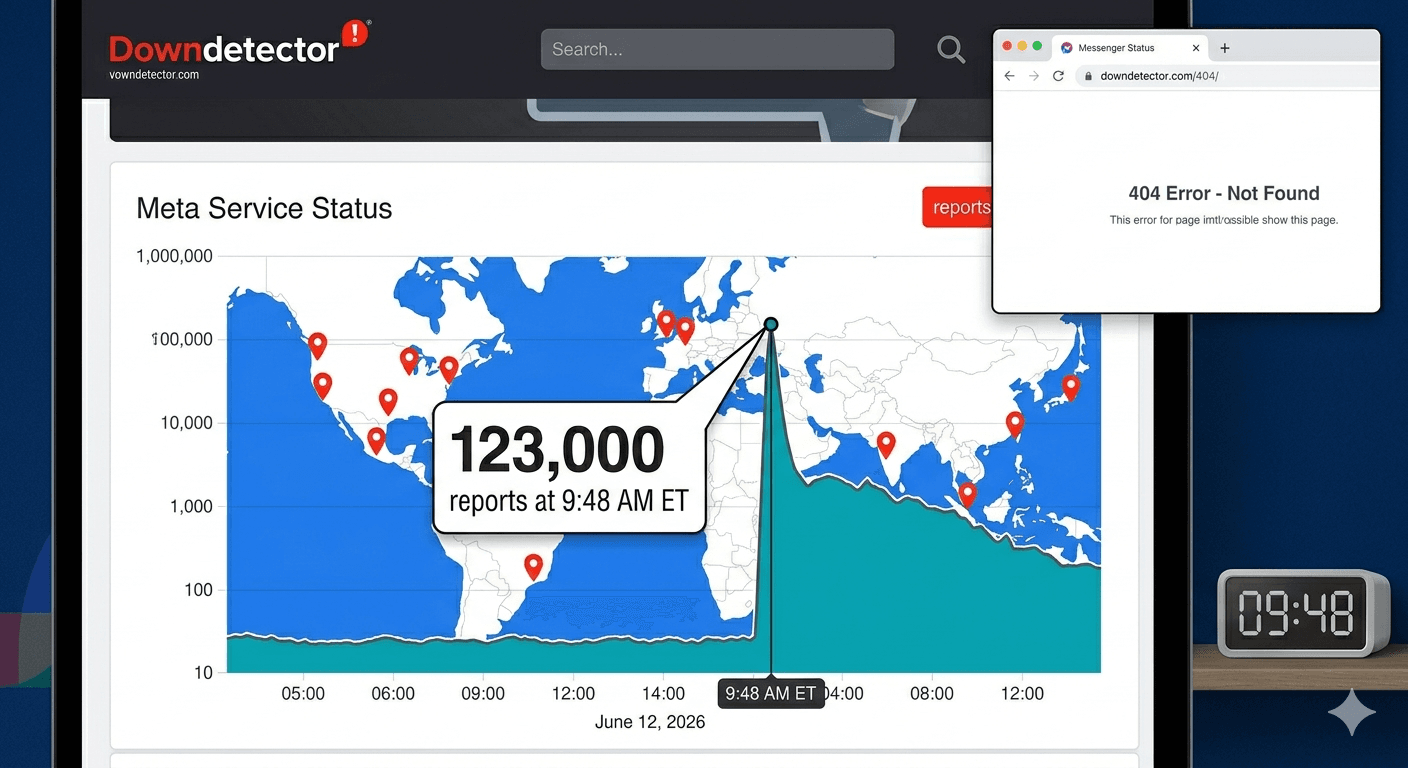Select the map pin over Great Britain
1408x768 pixels.
(x=666, y=323)
